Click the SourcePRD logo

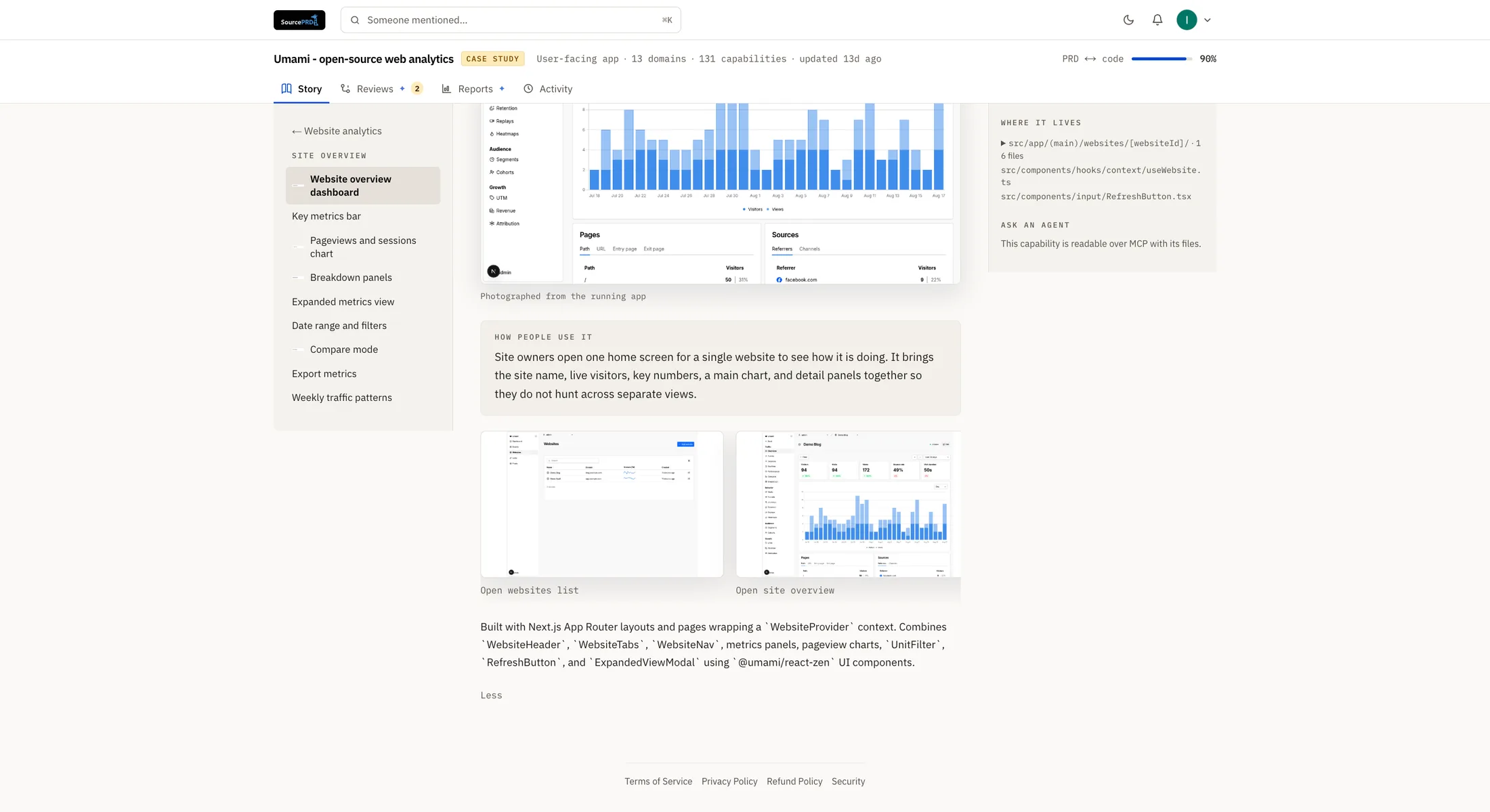(x=299, y=20)
